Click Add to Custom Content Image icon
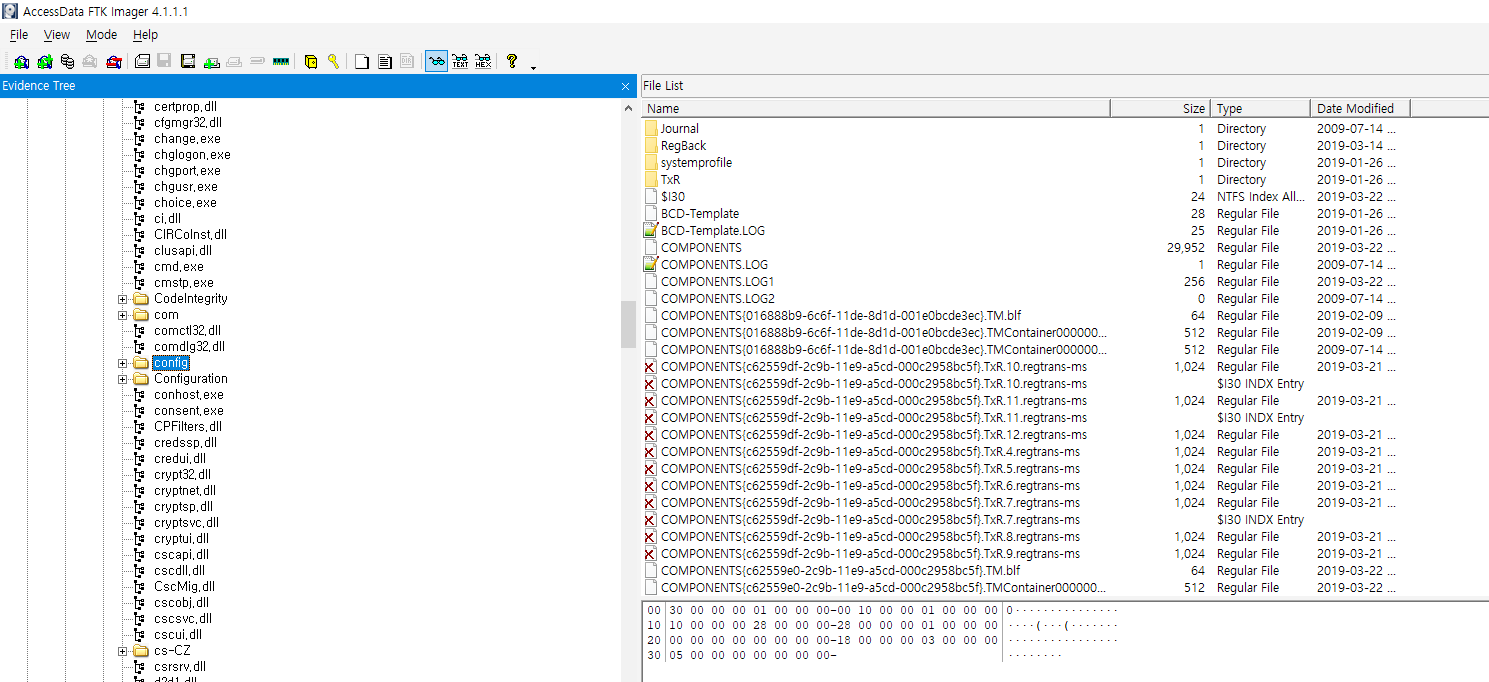 212,61
